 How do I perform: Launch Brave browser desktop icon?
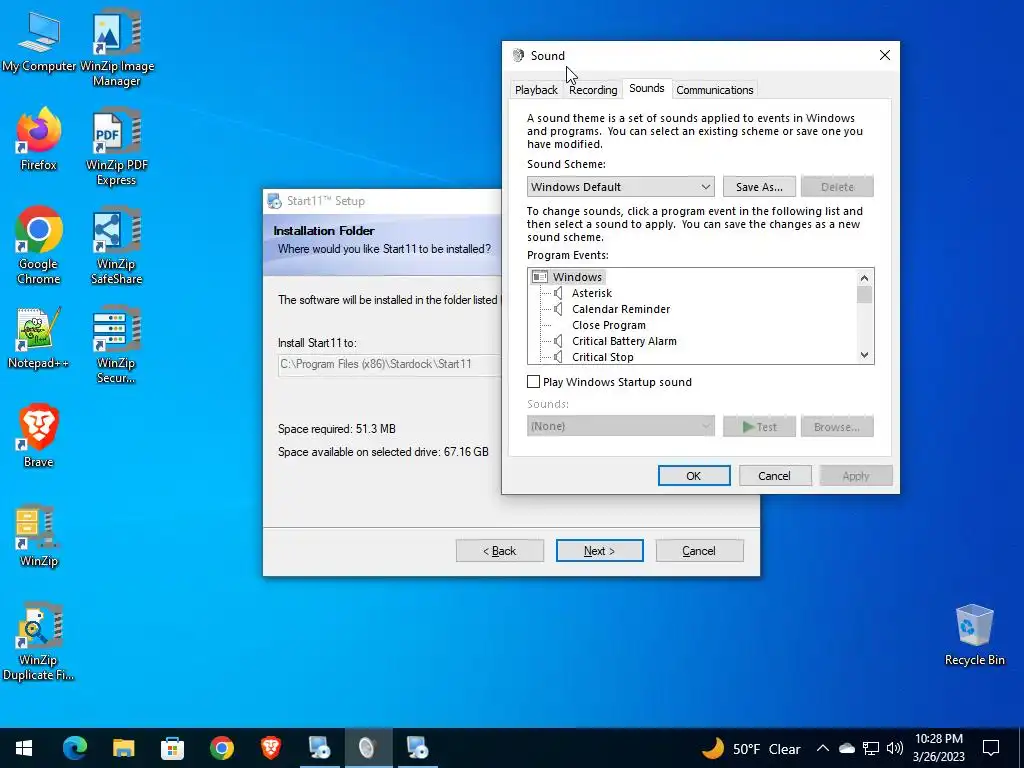(39, 436)
